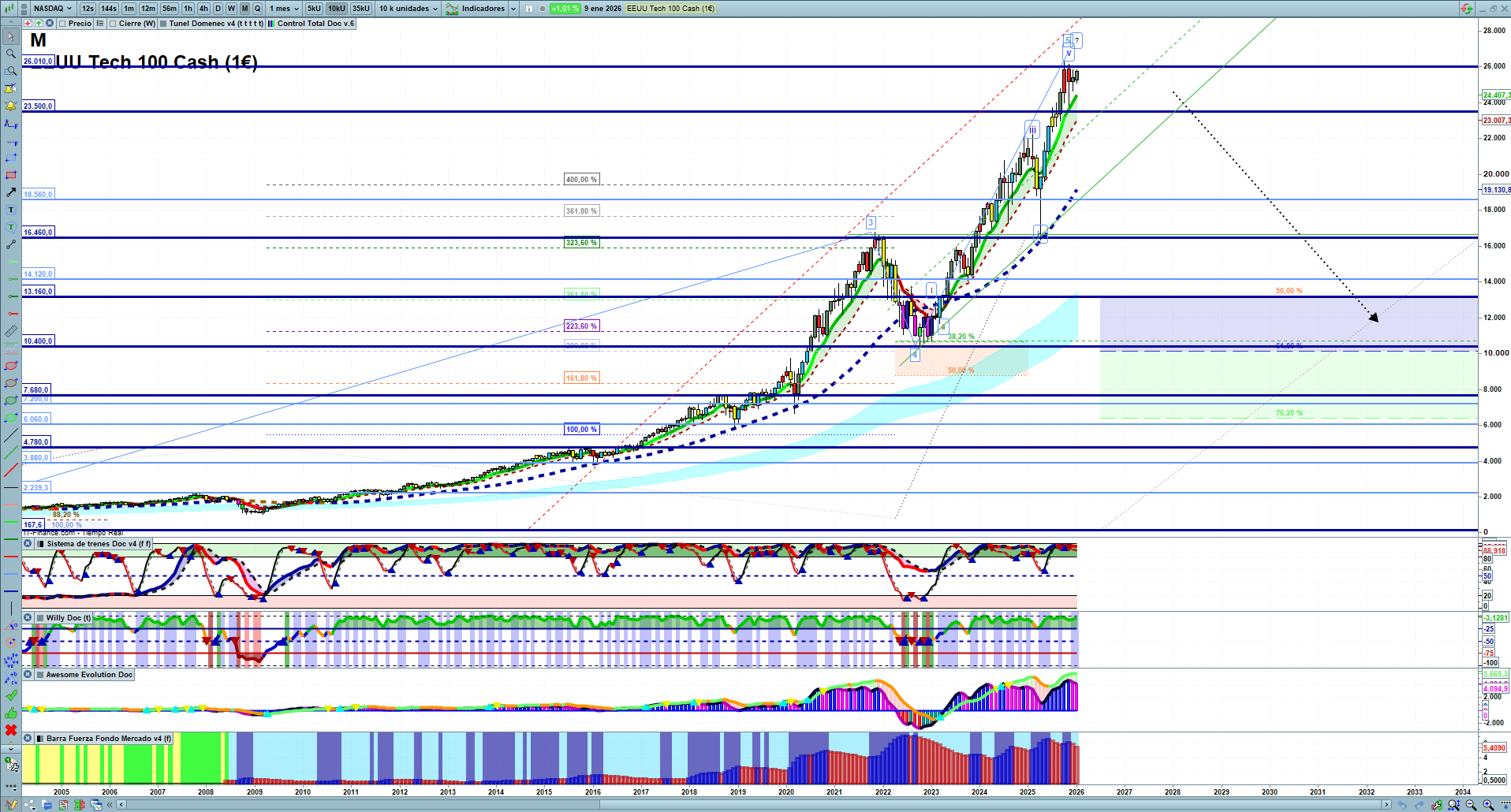The height and width of the screenshot is (812, 1511).
Task: Close the Willy Doc indicator panel
Action: point(28,618)
